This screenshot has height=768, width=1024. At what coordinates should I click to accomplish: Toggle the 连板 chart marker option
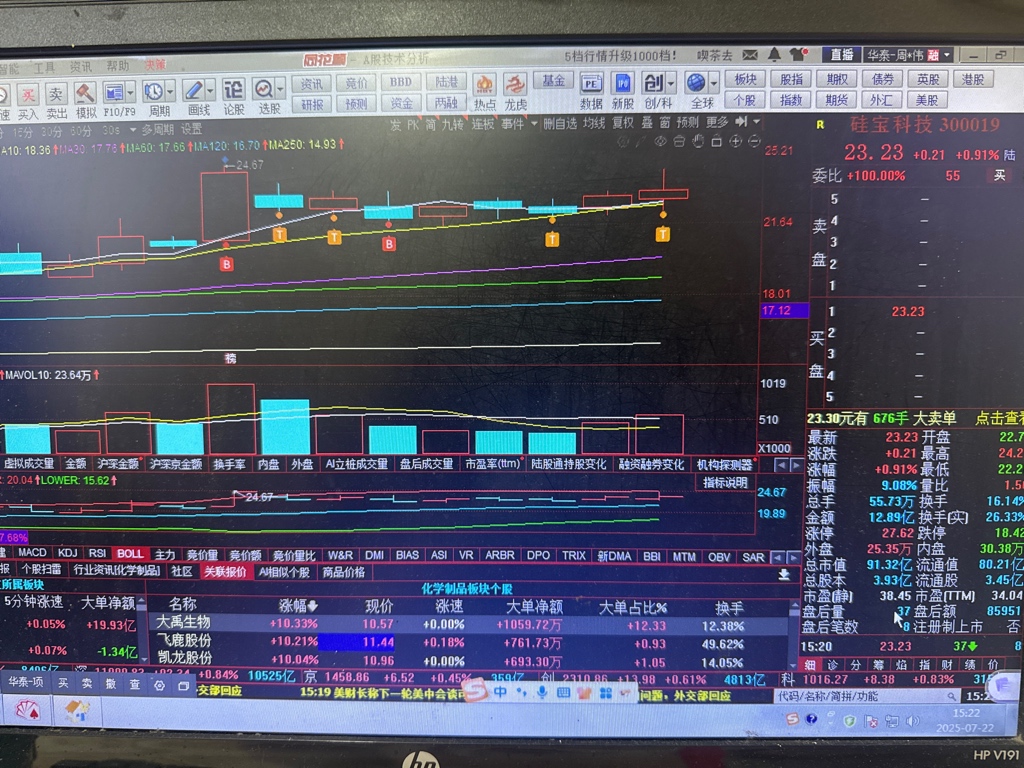(483, 124)
